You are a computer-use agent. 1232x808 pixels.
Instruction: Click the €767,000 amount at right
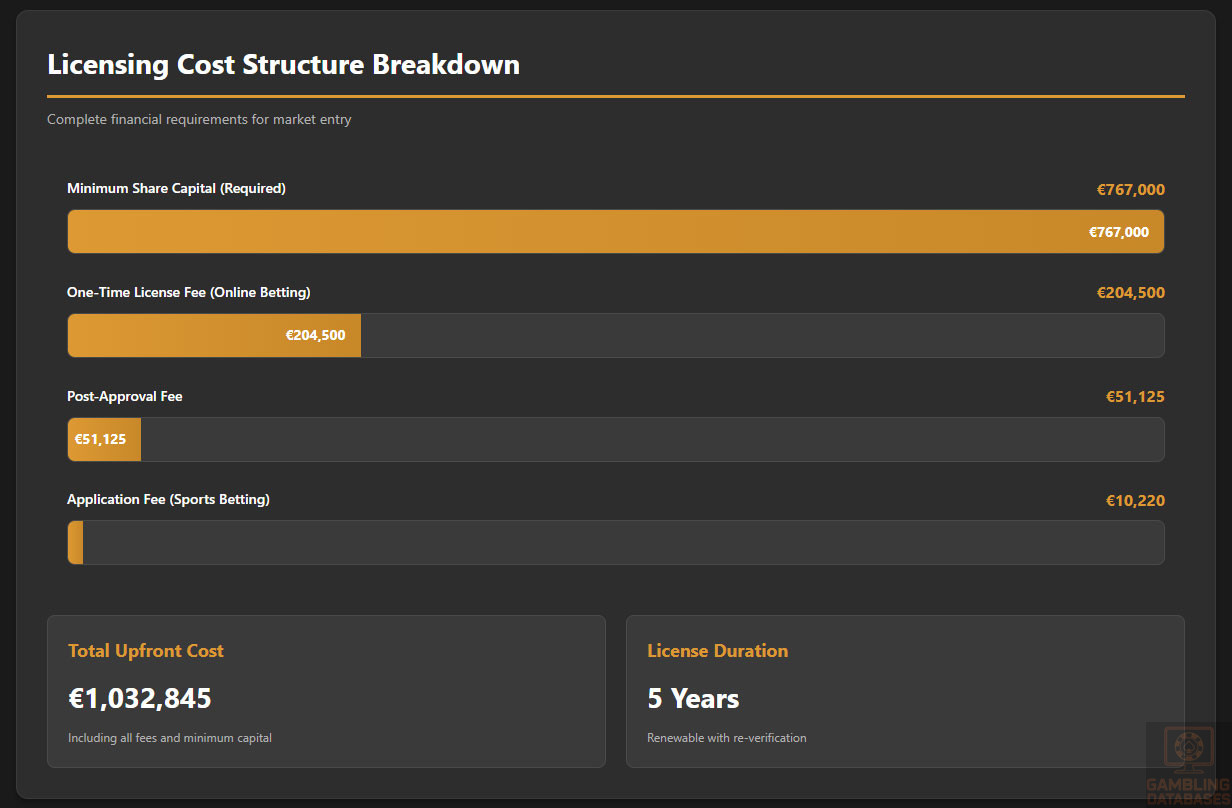point(1130,190)
